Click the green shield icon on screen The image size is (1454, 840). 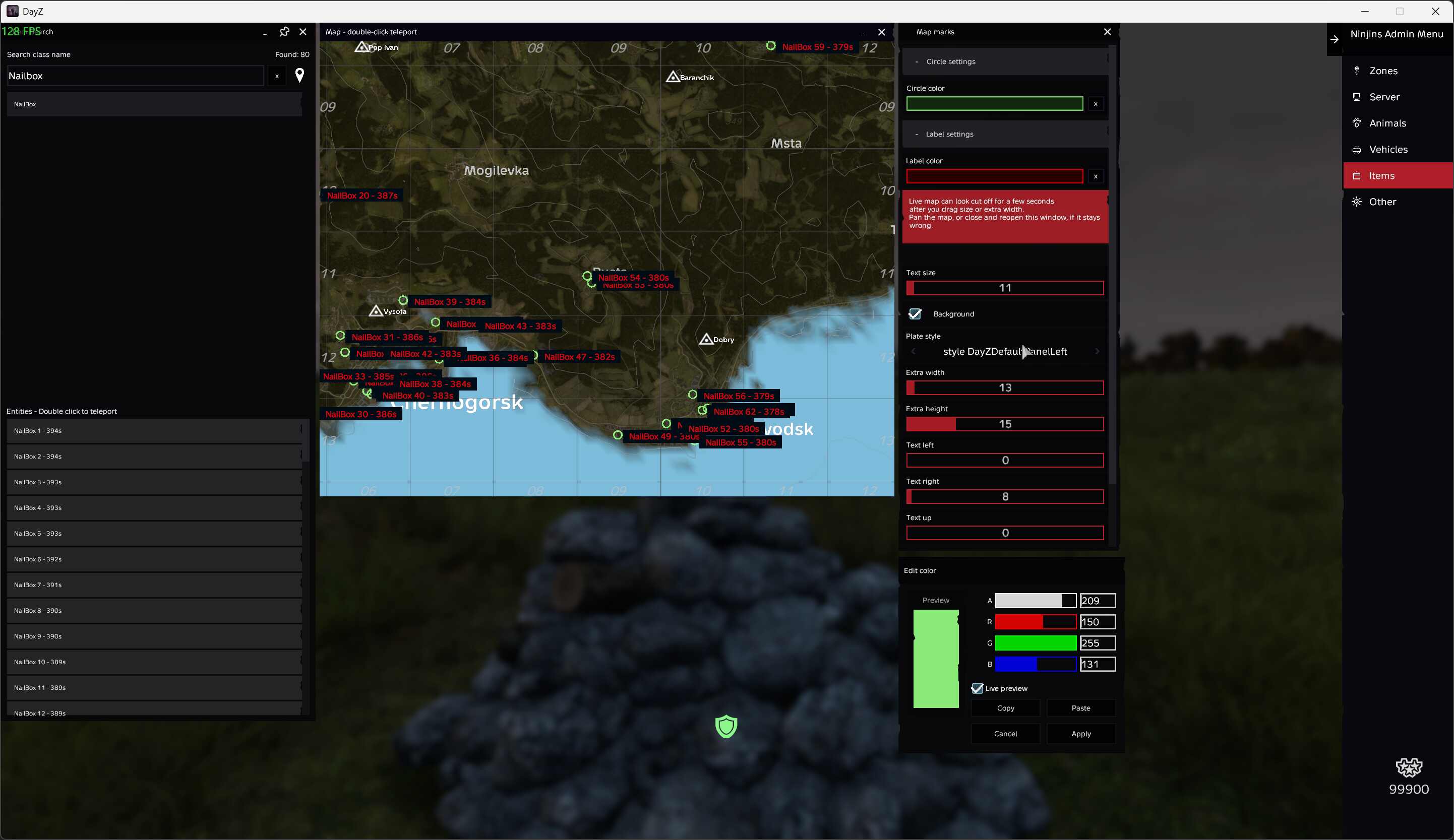726,726
